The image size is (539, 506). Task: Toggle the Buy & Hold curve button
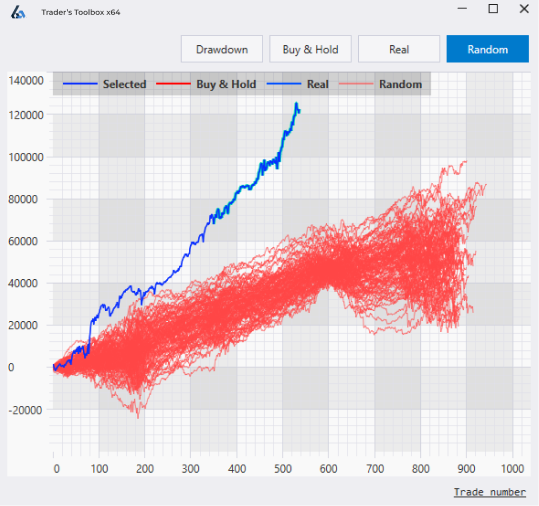coord(310,49)
